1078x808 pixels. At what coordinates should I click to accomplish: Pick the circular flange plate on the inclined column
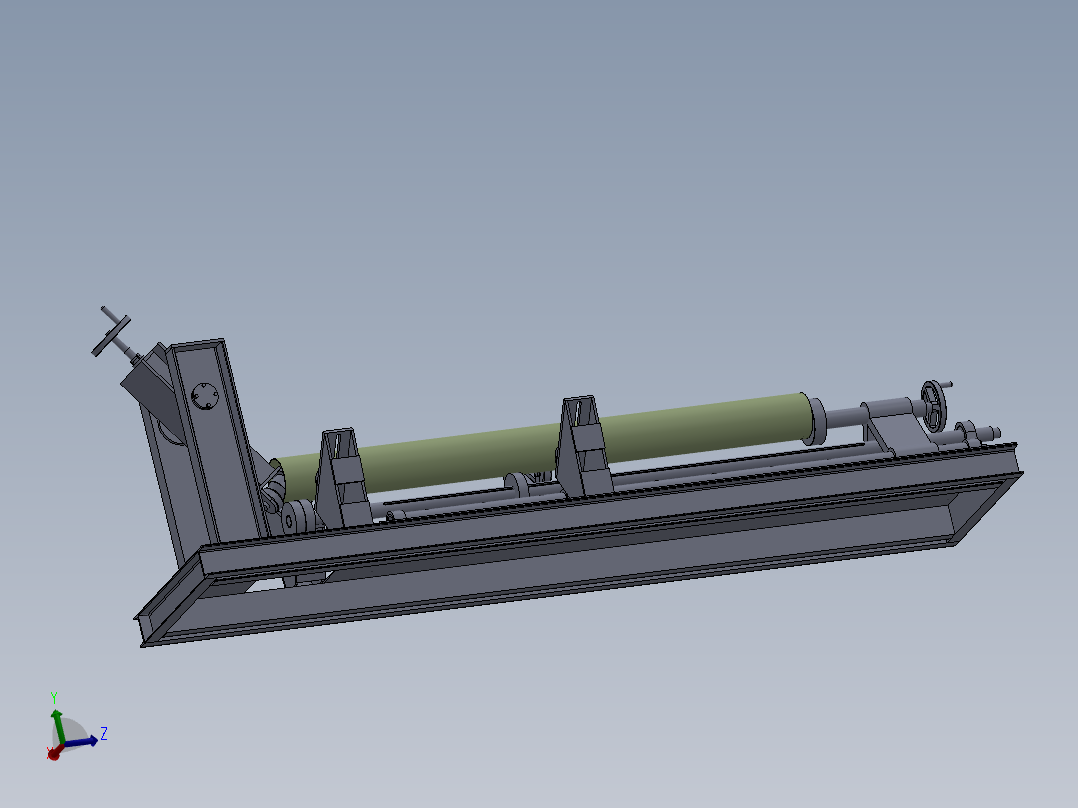coord(205,396)
